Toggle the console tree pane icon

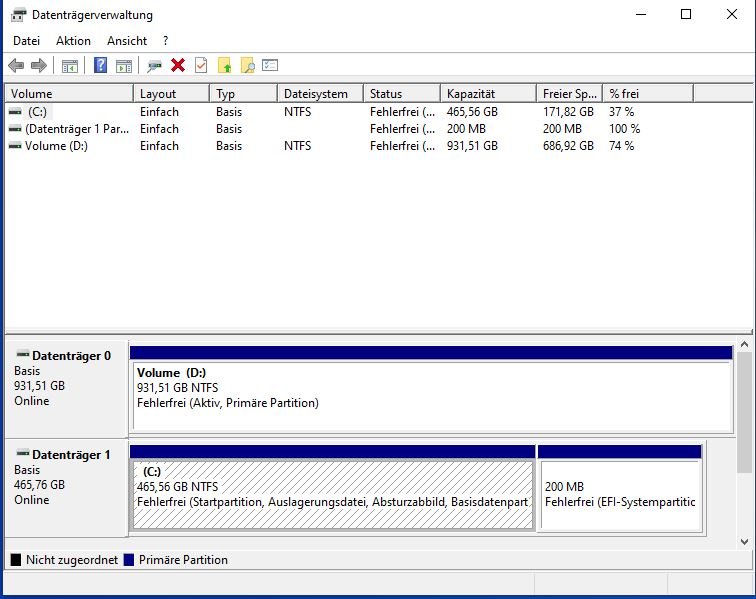pyautogui.click(x=69, y=66)
